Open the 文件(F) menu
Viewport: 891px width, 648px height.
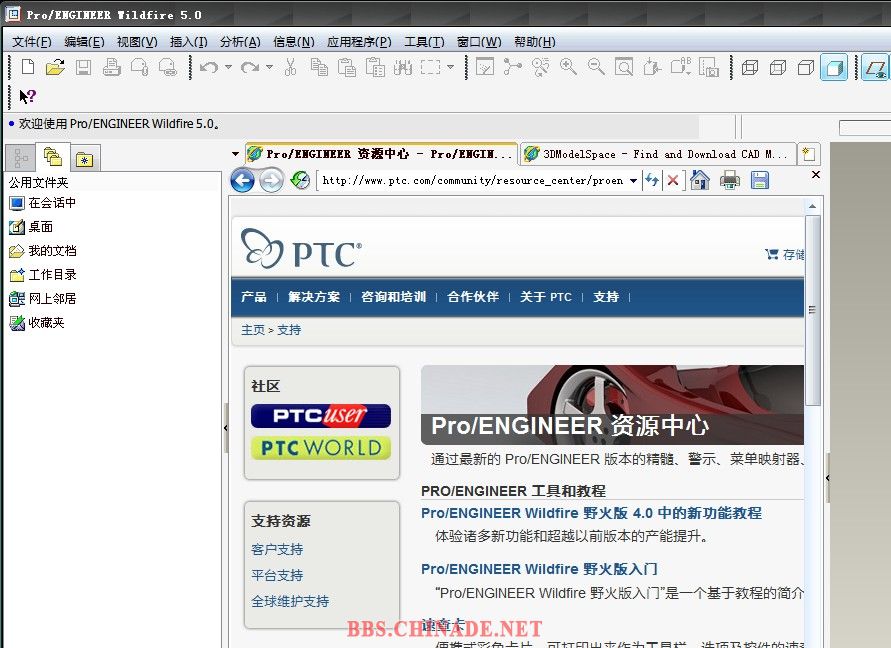coord(32,41)
